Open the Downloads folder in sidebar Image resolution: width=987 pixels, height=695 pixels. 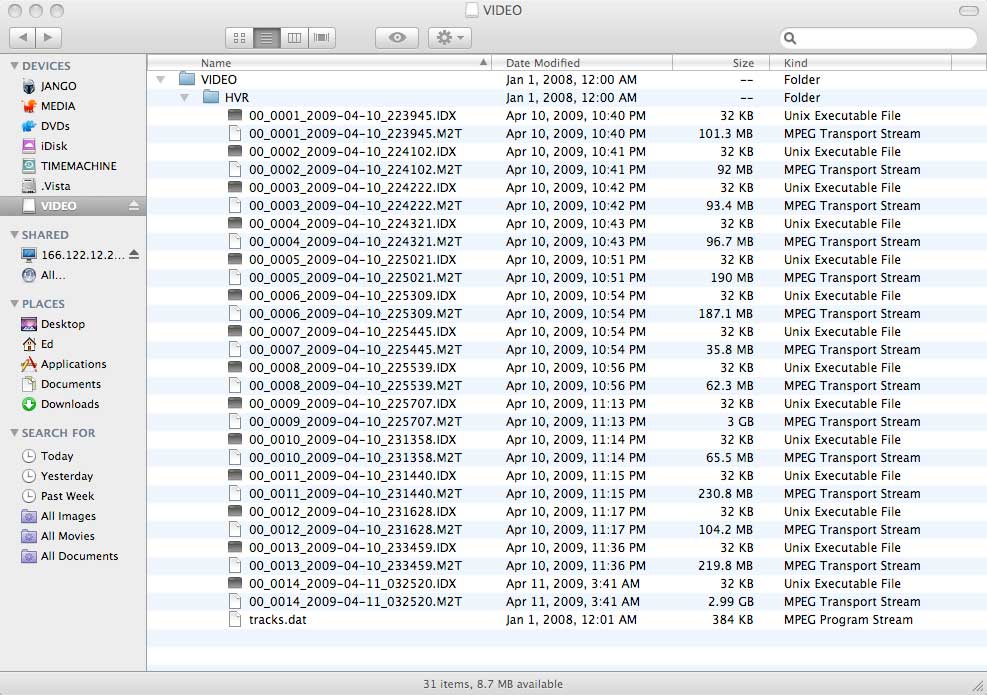click(x=69, y=404)
